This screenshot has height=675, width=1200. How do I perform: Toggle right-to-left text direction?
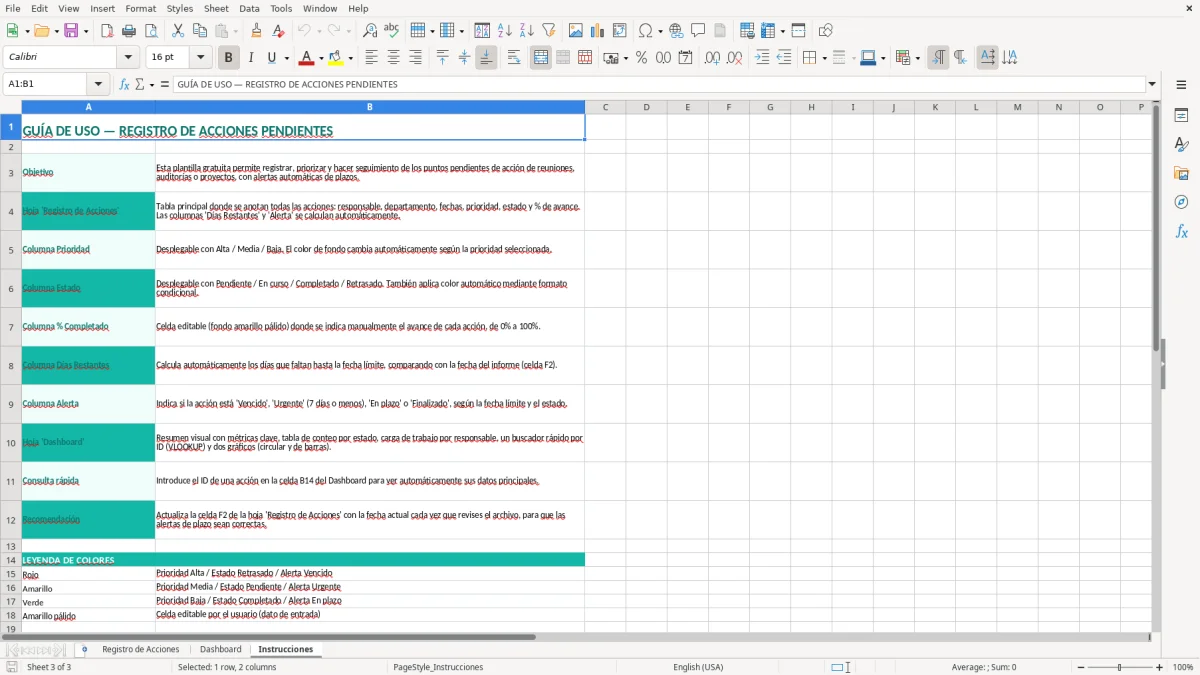tap(960, 58)
